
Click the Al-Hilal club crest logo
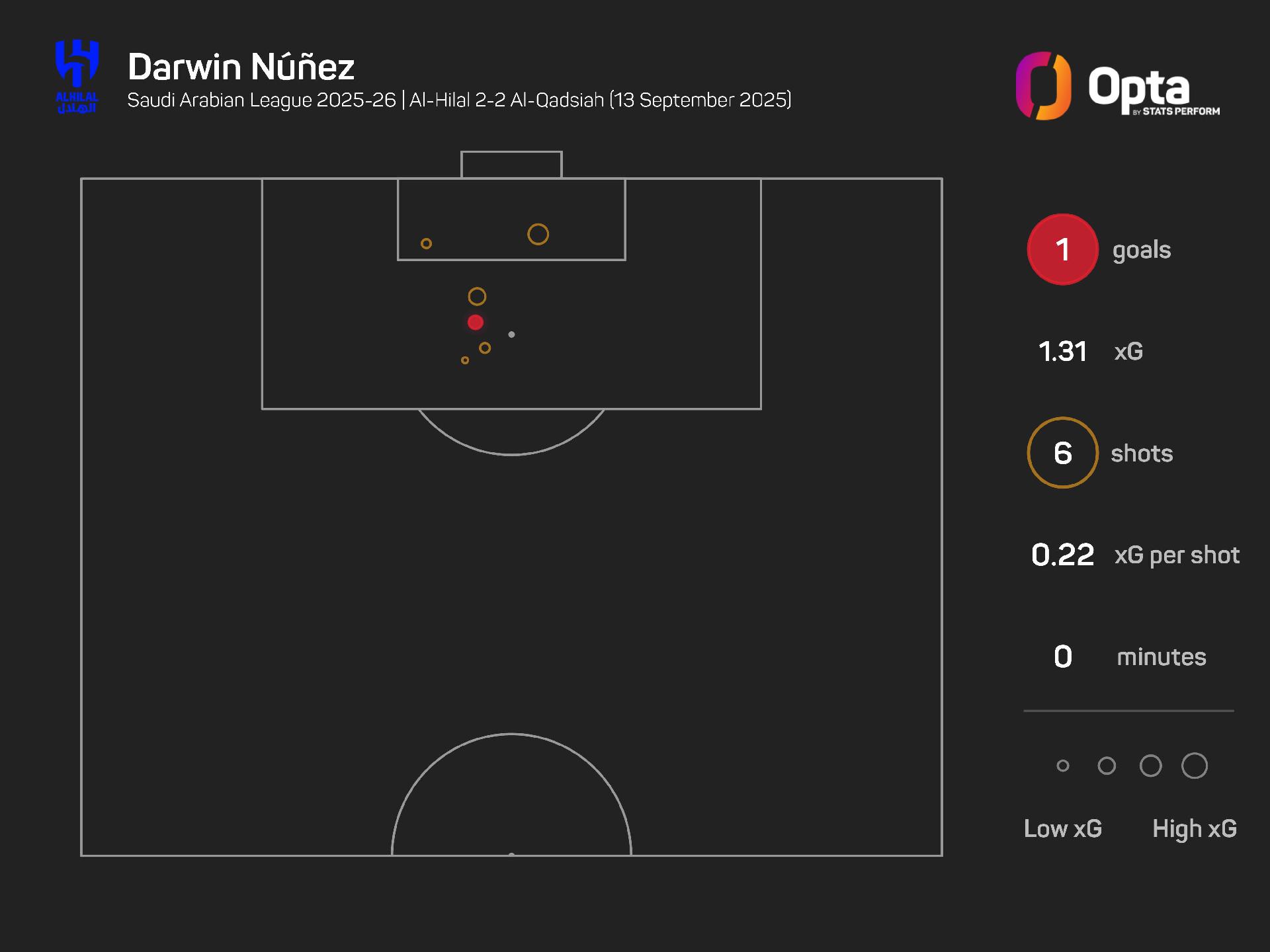[77, 76]
